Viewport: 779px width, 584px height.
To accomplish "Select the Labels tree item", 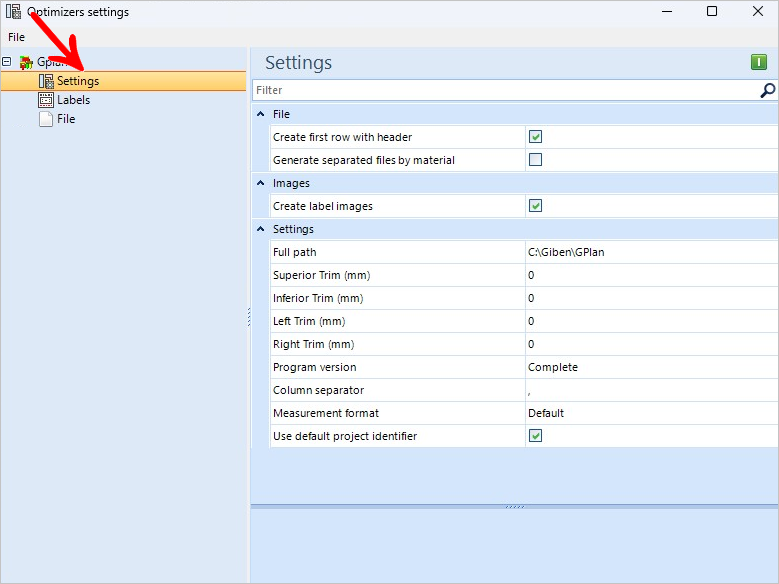I will pos(73,100).
